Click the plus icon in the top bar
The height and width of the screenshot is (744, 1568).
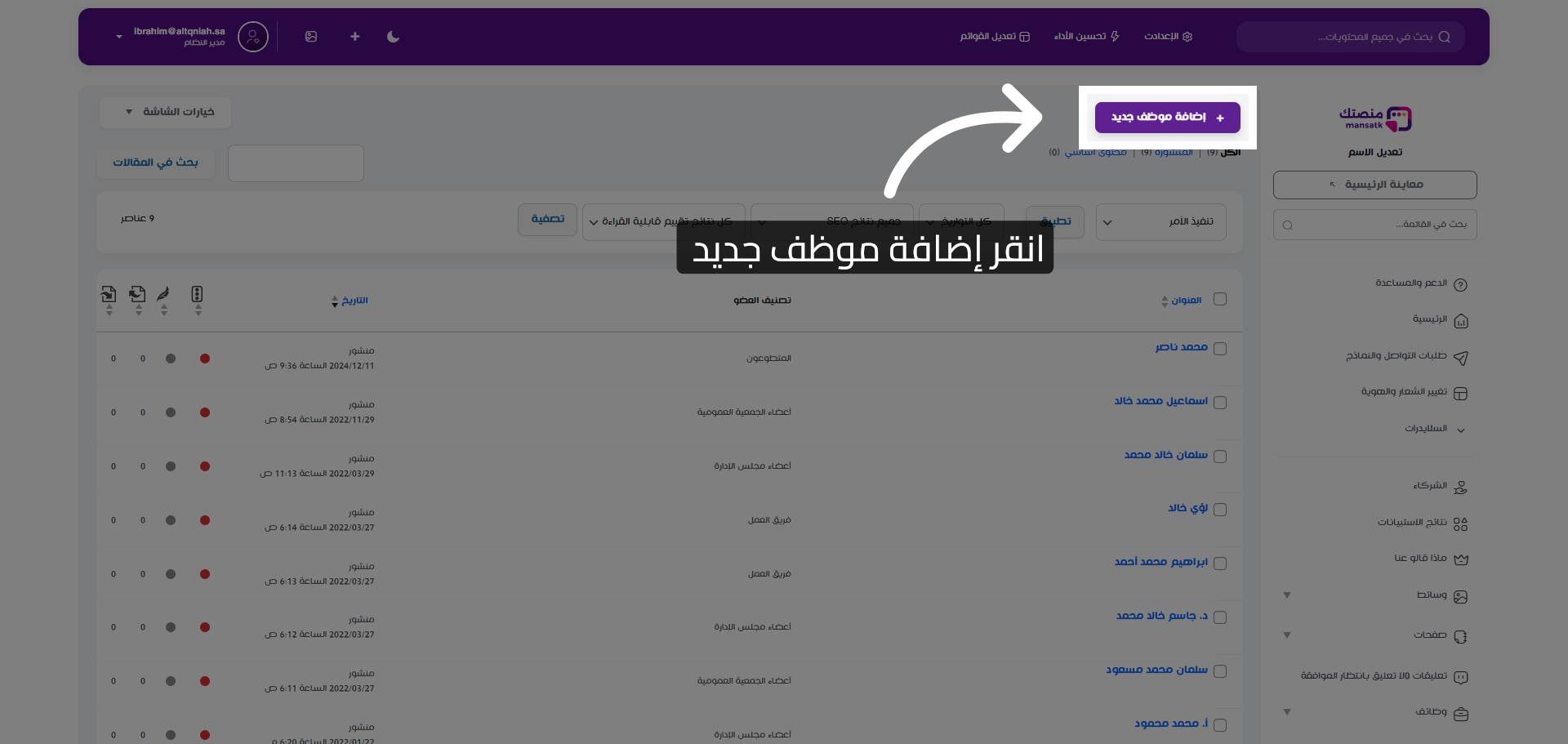click(x=354, y=37)
